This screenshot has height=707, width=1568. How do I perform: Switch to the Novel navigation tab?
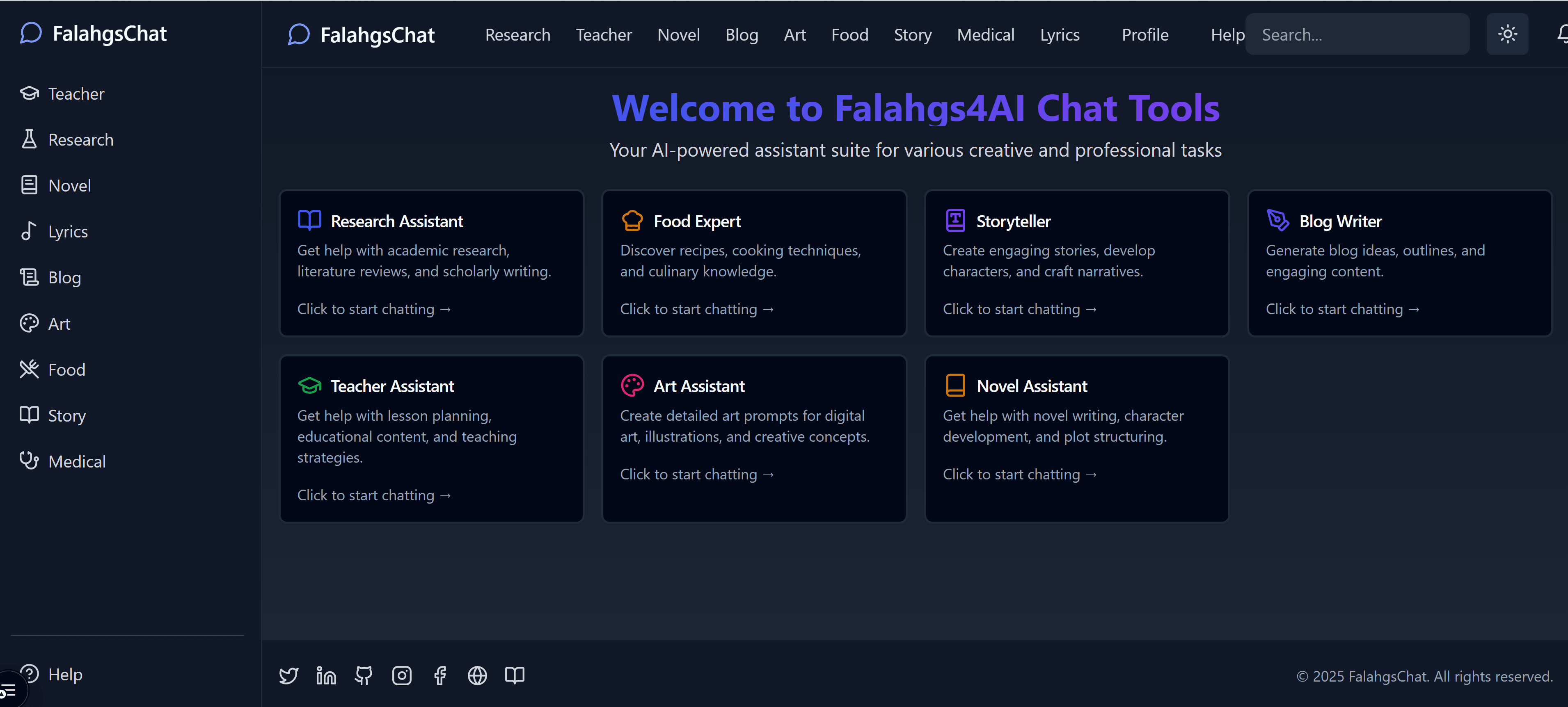(678, 35)
